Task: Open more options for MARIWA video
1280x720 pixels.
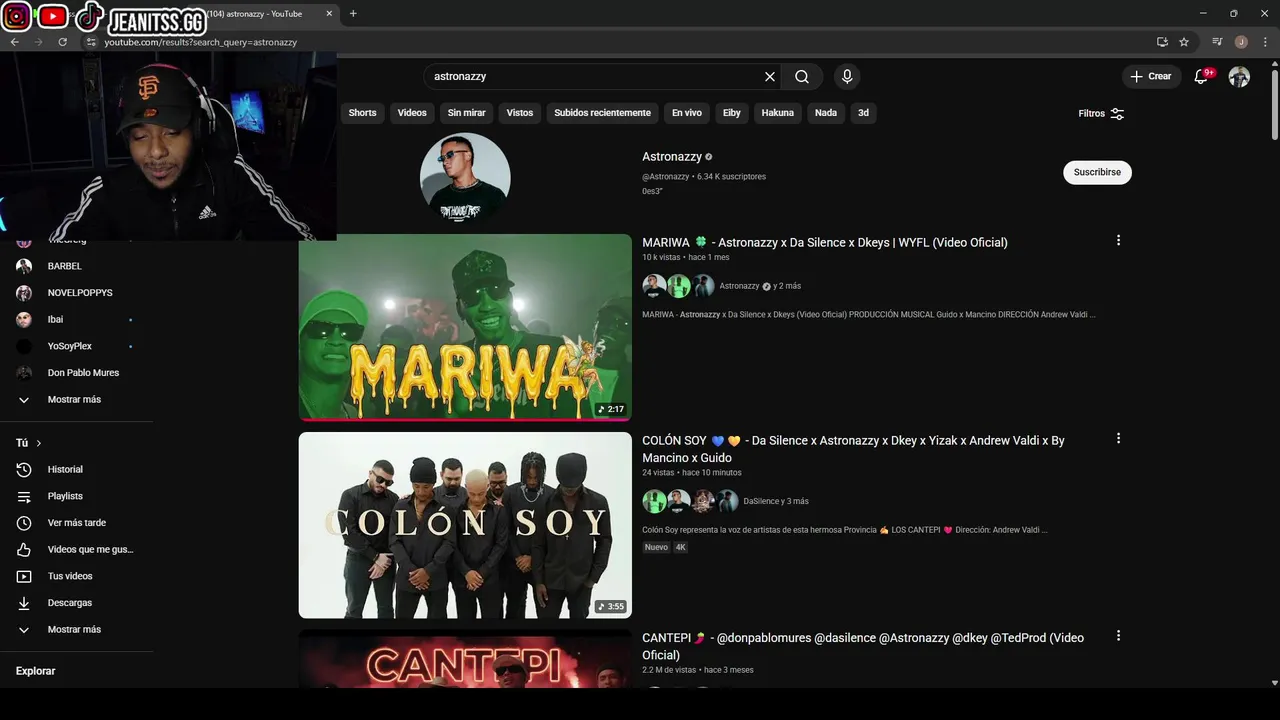Action: point(1118,240)
